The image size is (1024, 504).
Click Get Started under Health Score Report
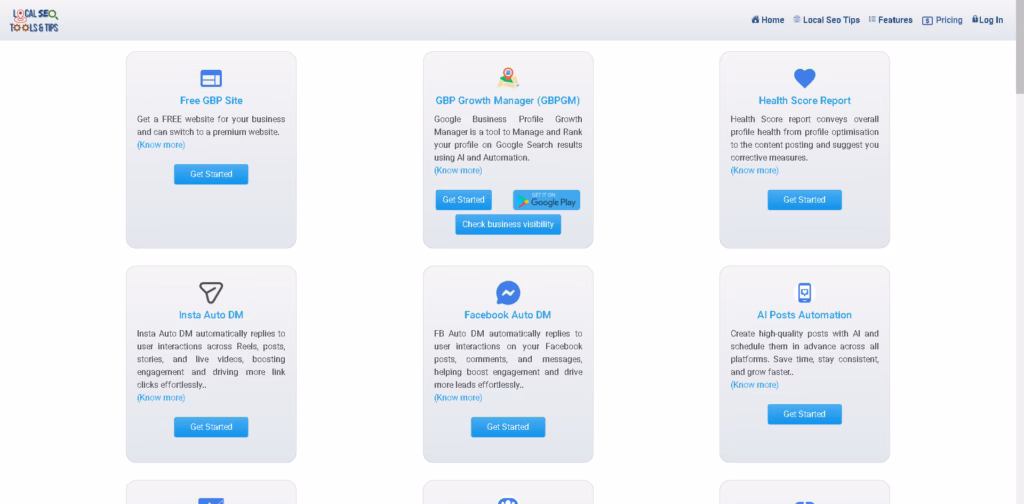[805, 200]
